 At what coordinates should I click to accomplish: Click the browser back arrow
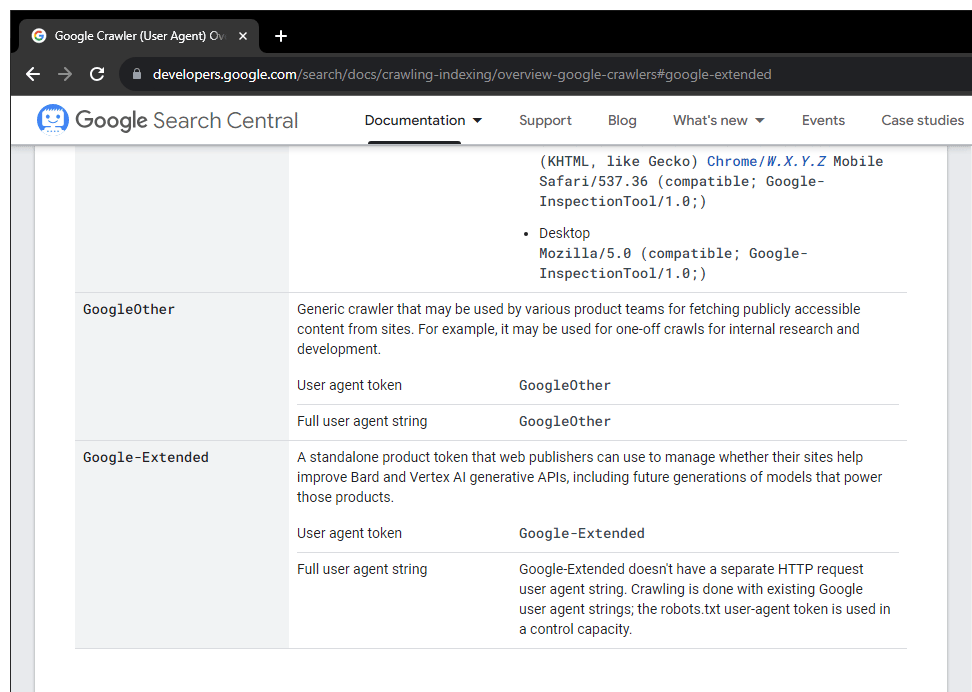point(33,74)
